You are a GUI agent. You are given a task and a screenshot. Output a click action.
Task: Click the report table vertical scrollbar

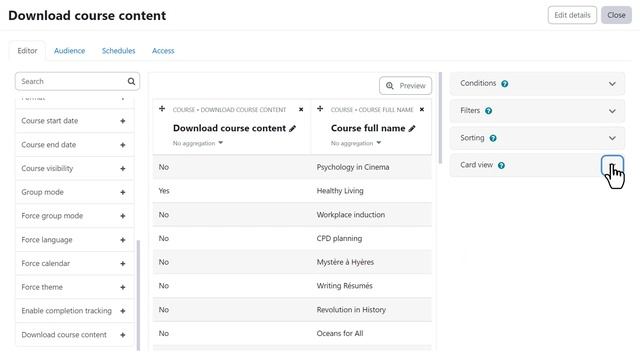click(440, 118)
